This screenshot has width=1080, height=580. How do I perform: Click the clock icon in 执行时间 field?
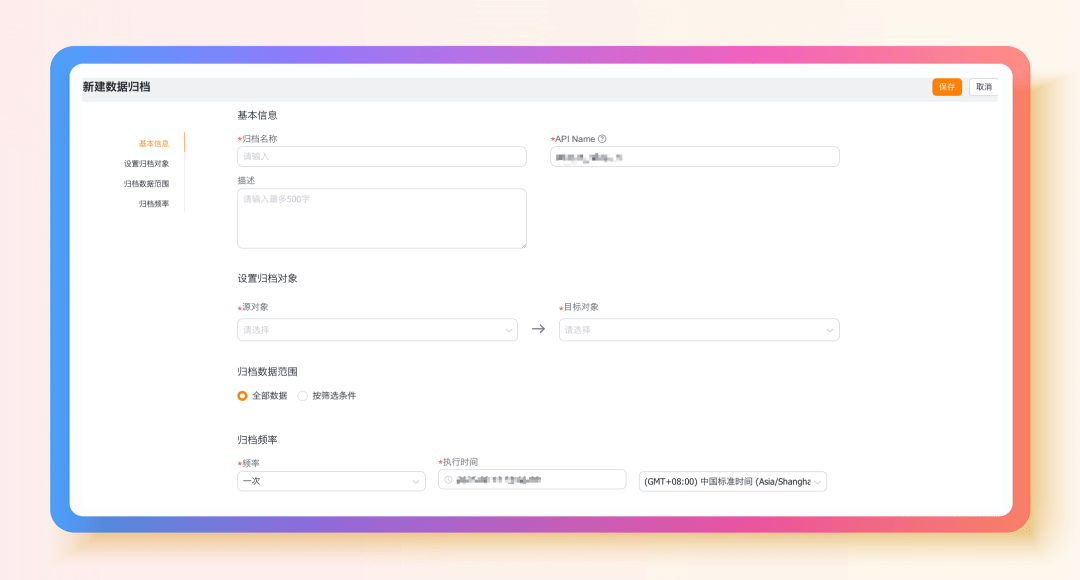[x=448, y=480]
